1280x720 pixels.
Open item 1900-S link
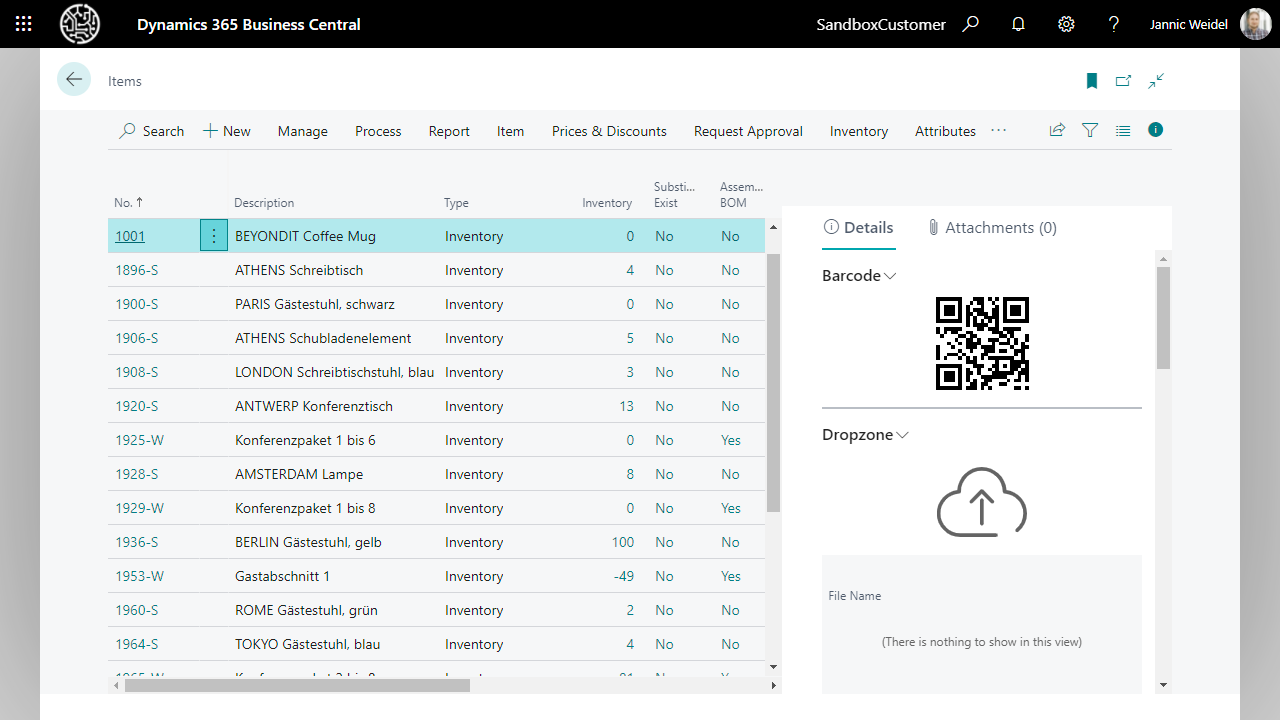tap(137, 304)
